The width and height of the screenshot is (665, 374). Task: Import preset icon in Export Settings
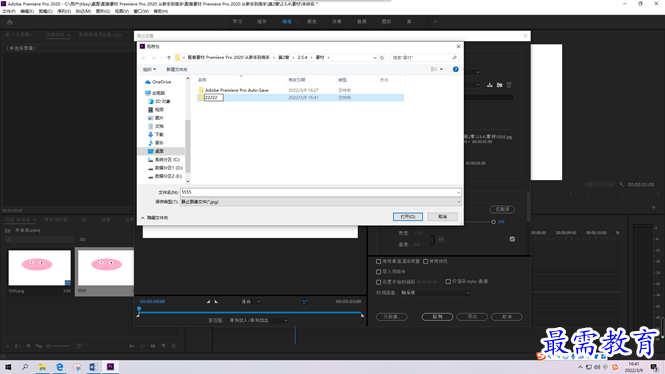tap(500, 85)
